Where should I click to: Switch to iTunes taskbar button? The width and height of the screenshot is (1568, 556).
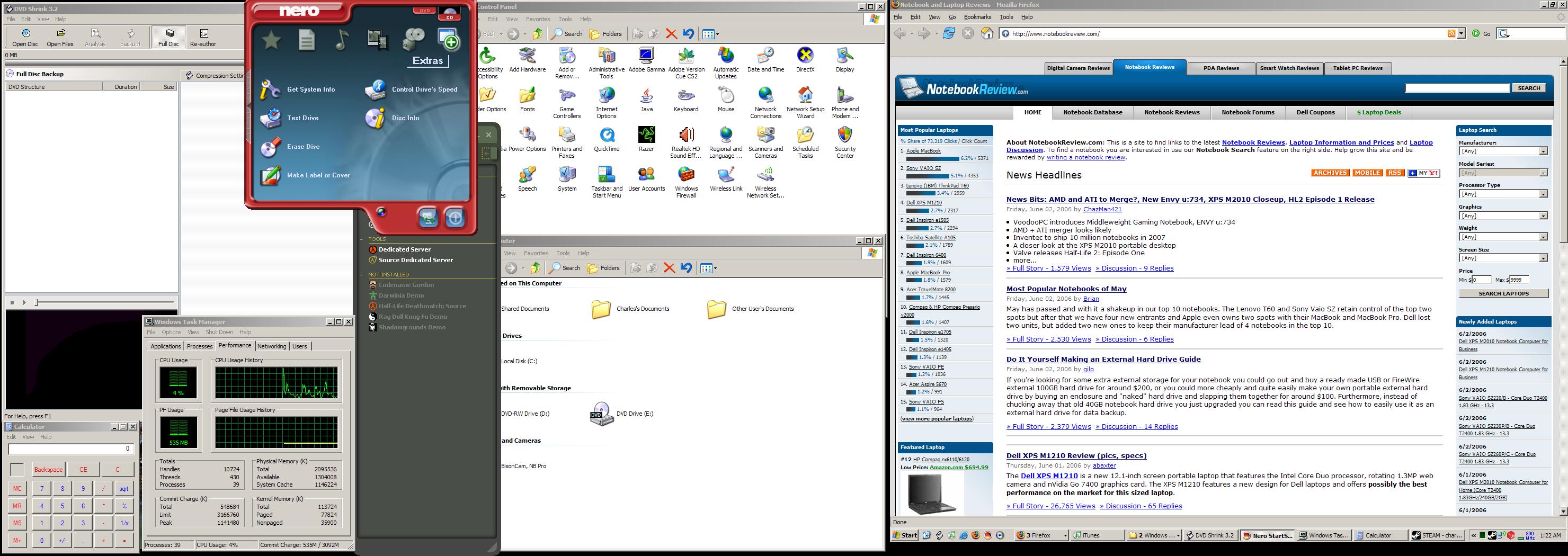pos(1098,535)
